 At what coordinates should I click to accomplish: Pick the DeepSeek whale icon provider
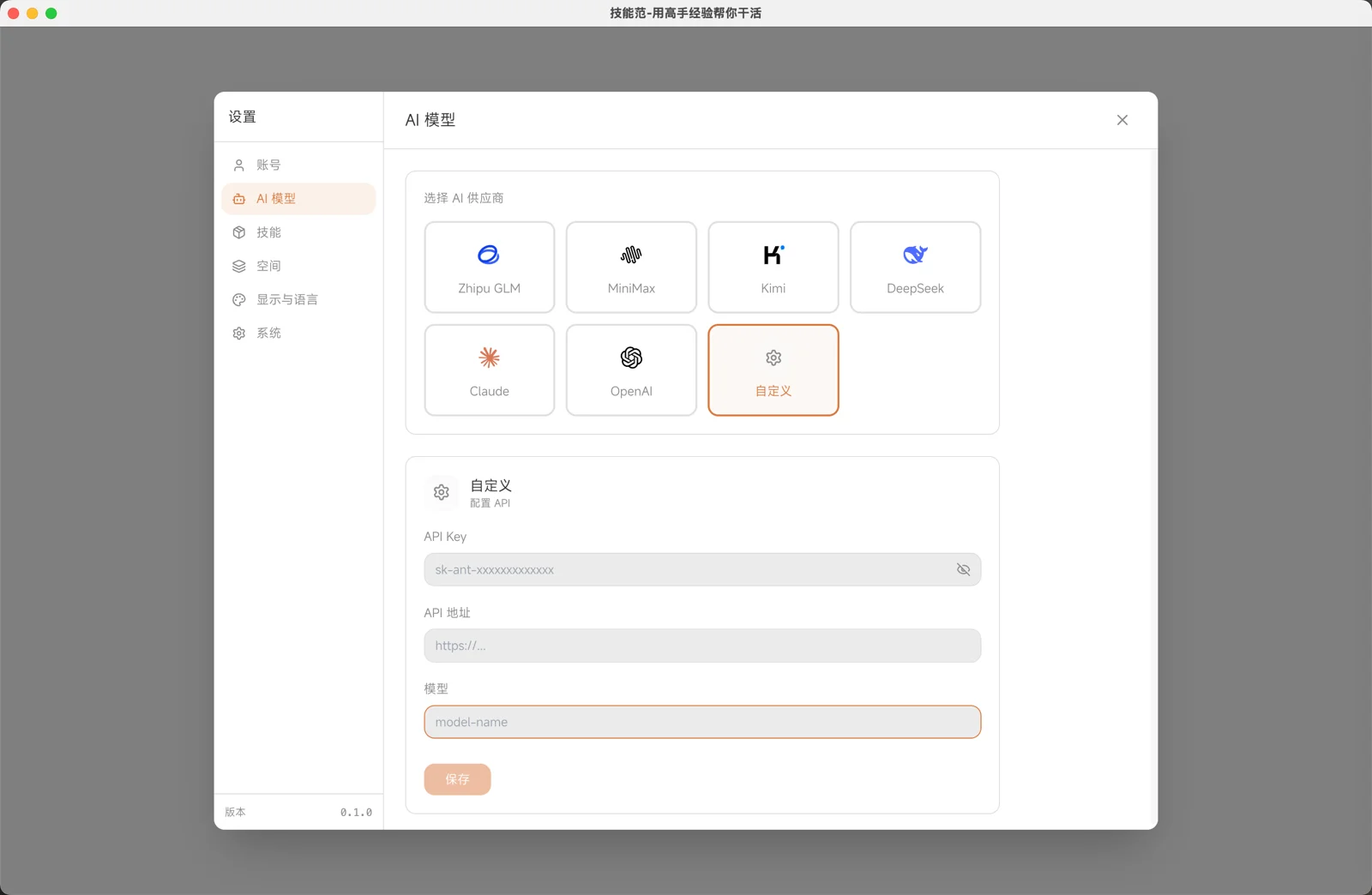point(915,255)
